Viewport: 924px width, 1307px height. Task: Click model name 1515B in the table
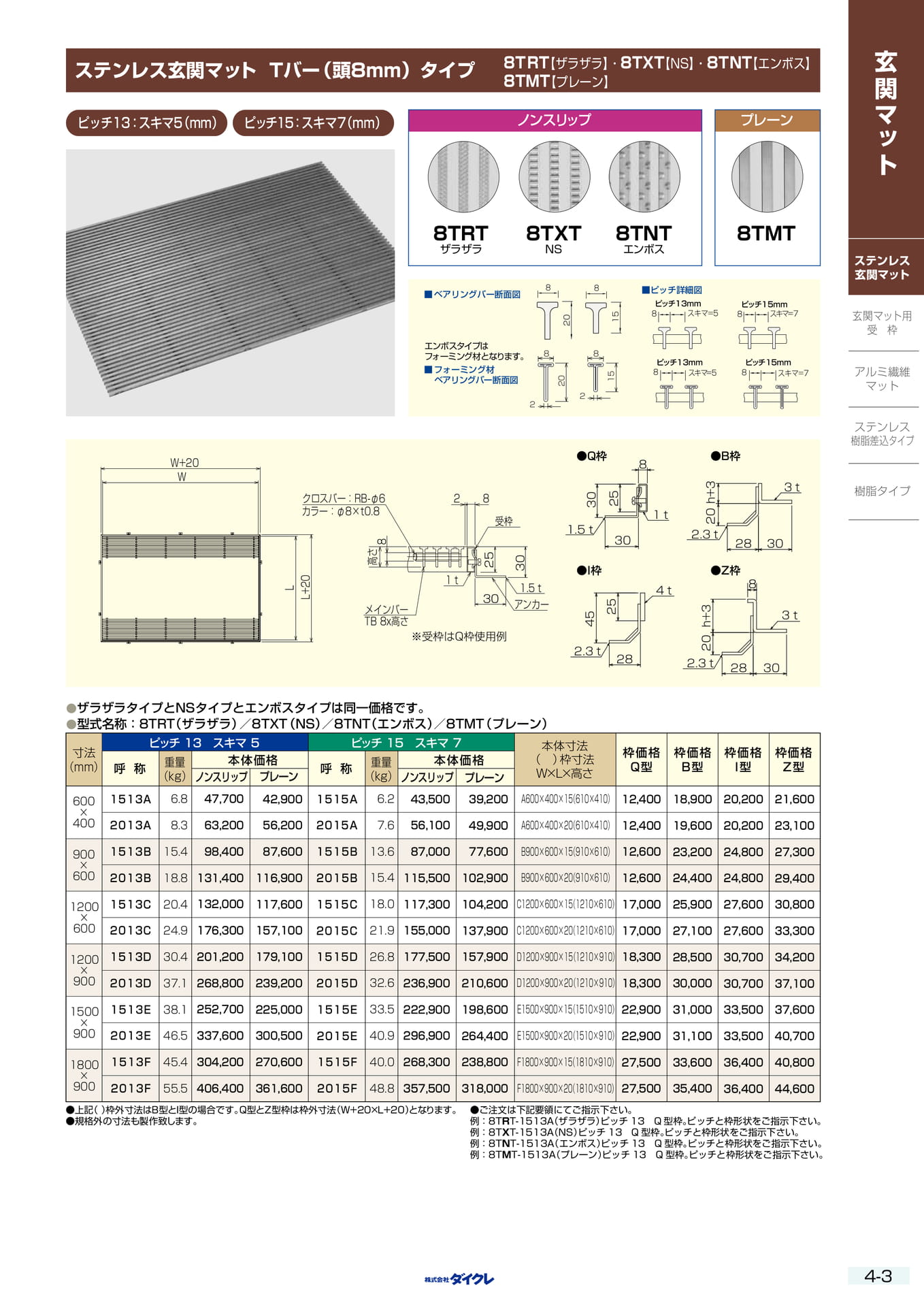337,852
